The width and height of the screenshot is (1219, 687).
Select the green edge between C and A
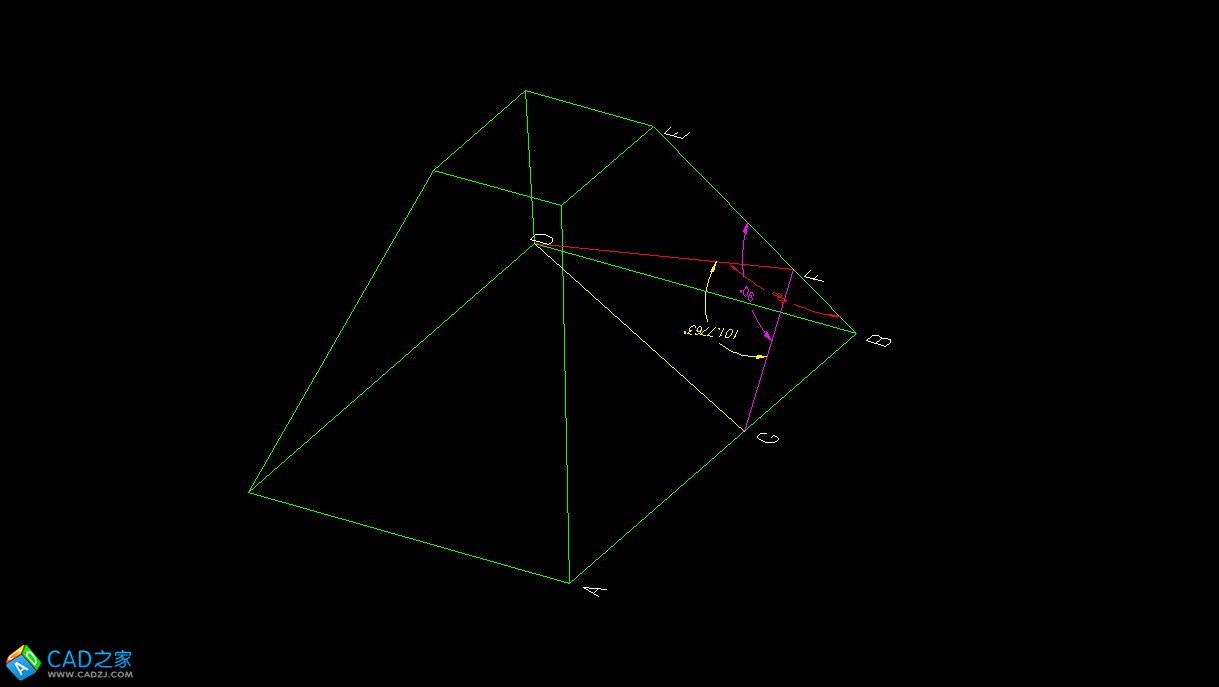657,507
